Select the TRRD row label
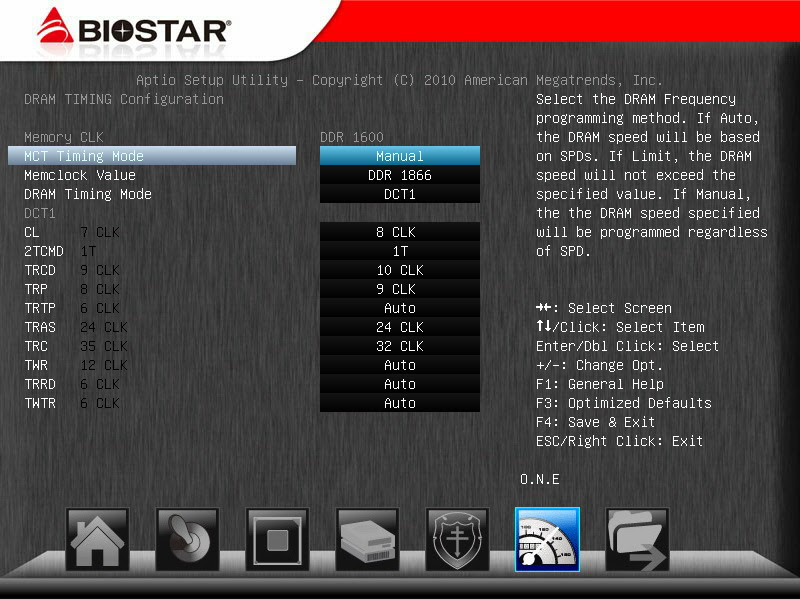Screen dimensions: 800x600 click(x=40, y=384)
